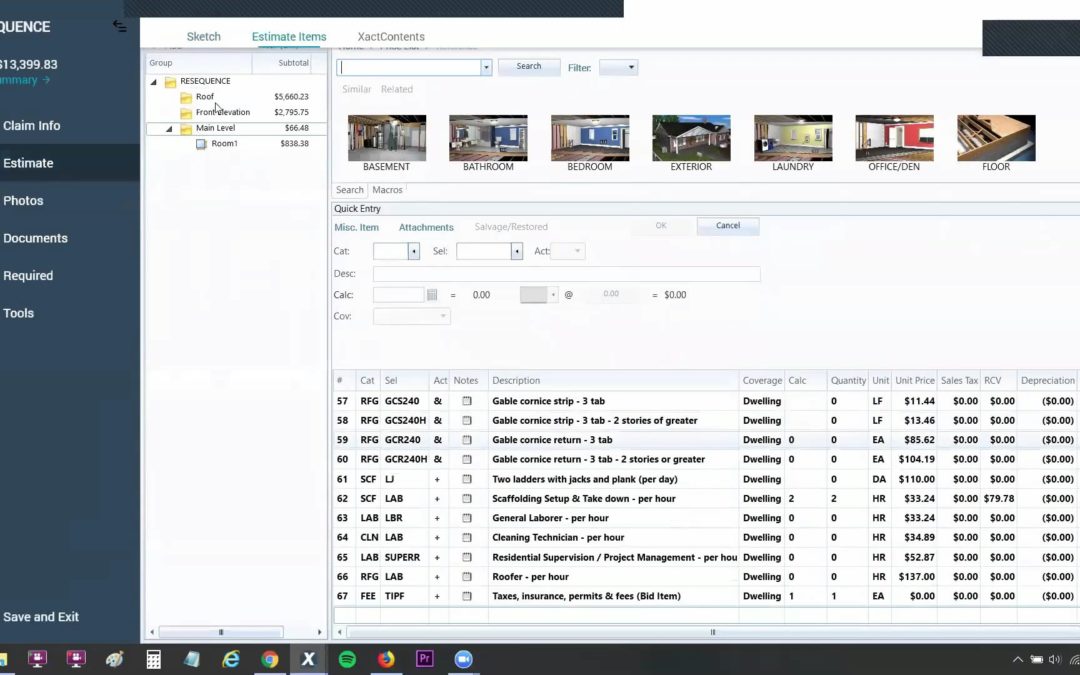1080x675 pixels.
Task: Go to Claim Info in sidebar
Action: (x=32, y=126)
